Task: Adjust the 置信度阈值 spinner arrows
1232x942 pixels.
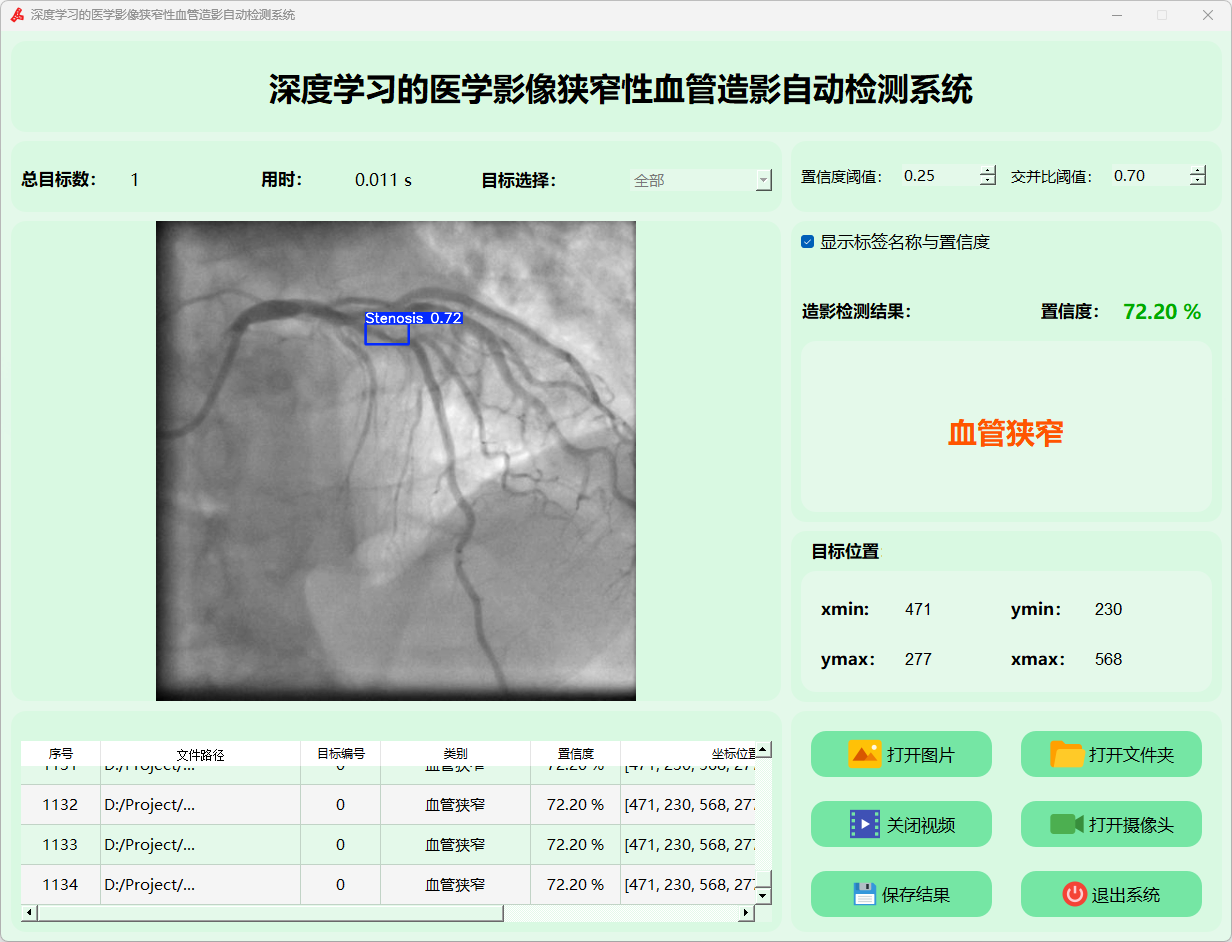Action: coord(988,176)
